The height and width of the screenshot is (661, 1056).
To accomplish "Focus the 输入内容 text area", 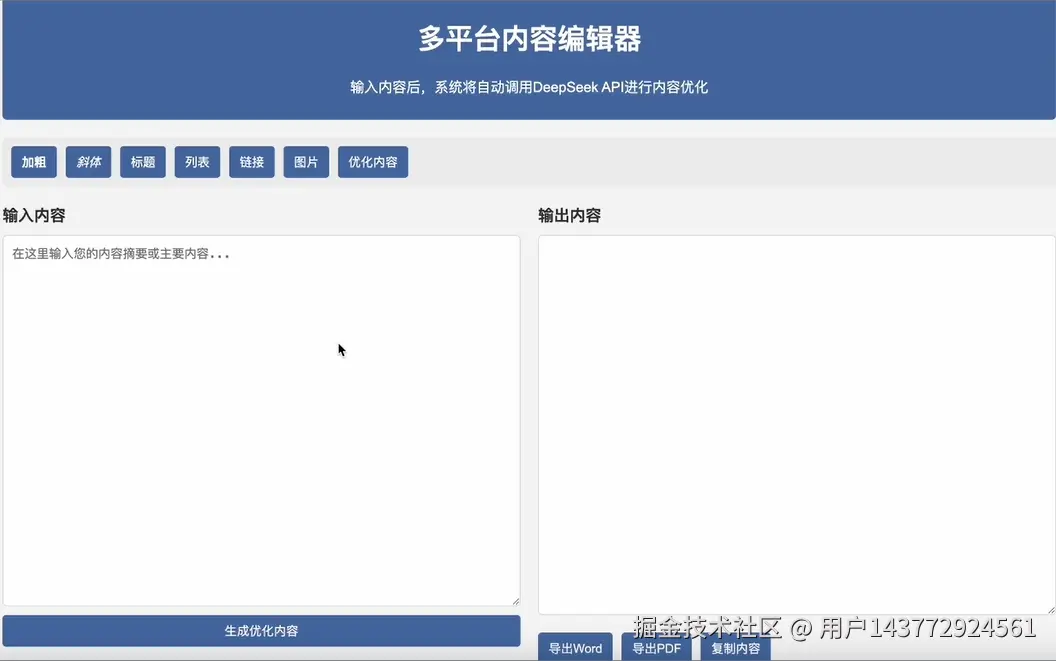I will 261,420.
